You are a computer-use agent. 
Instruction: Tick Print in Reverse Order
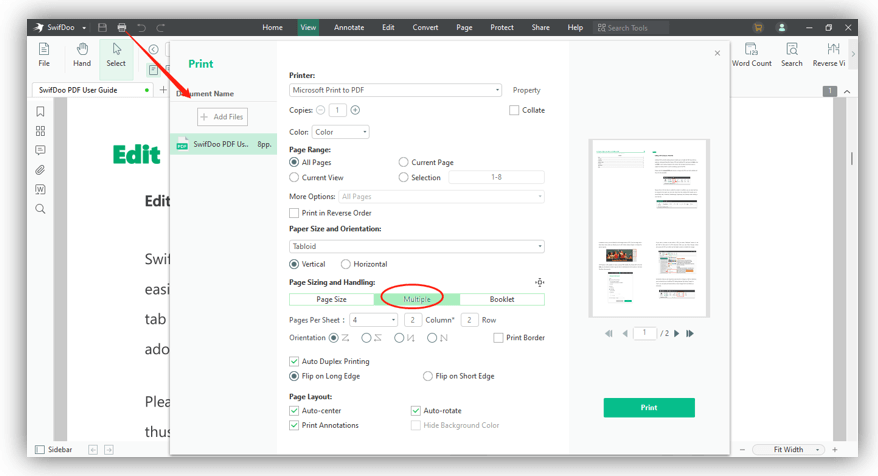(x=294, y=213)
